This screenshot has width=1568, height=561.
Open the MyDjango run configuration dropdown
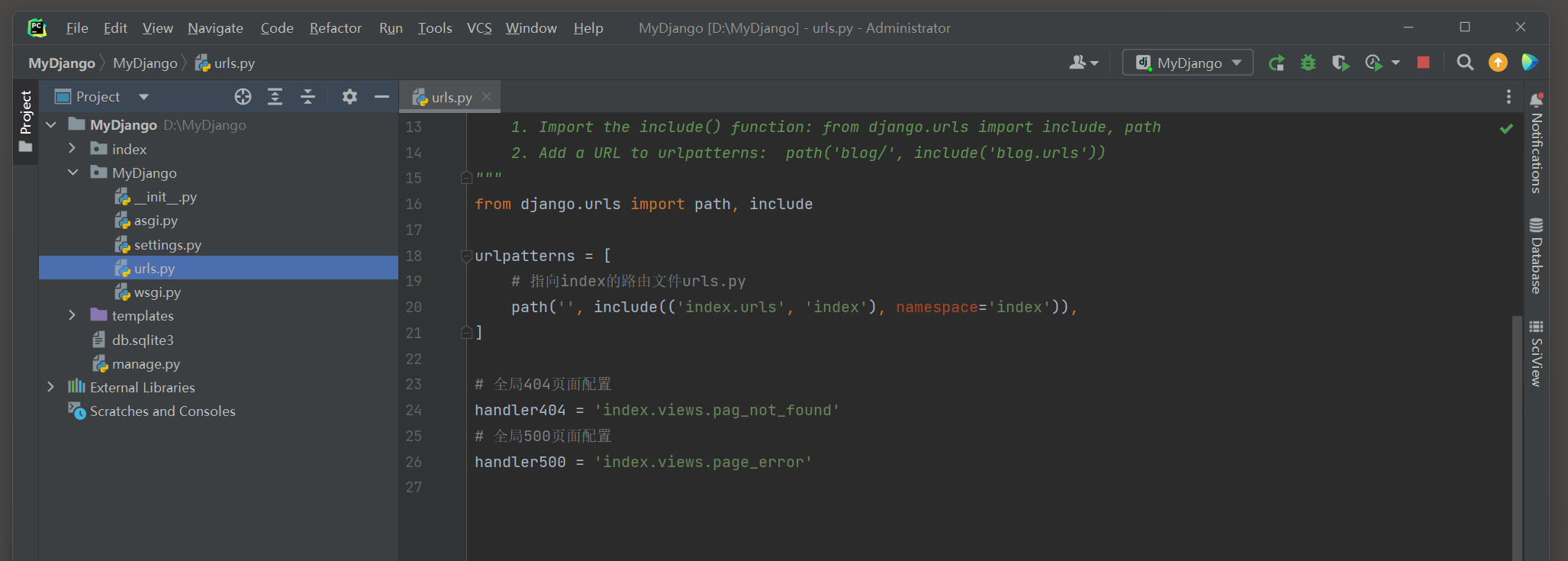point(1188,63)
